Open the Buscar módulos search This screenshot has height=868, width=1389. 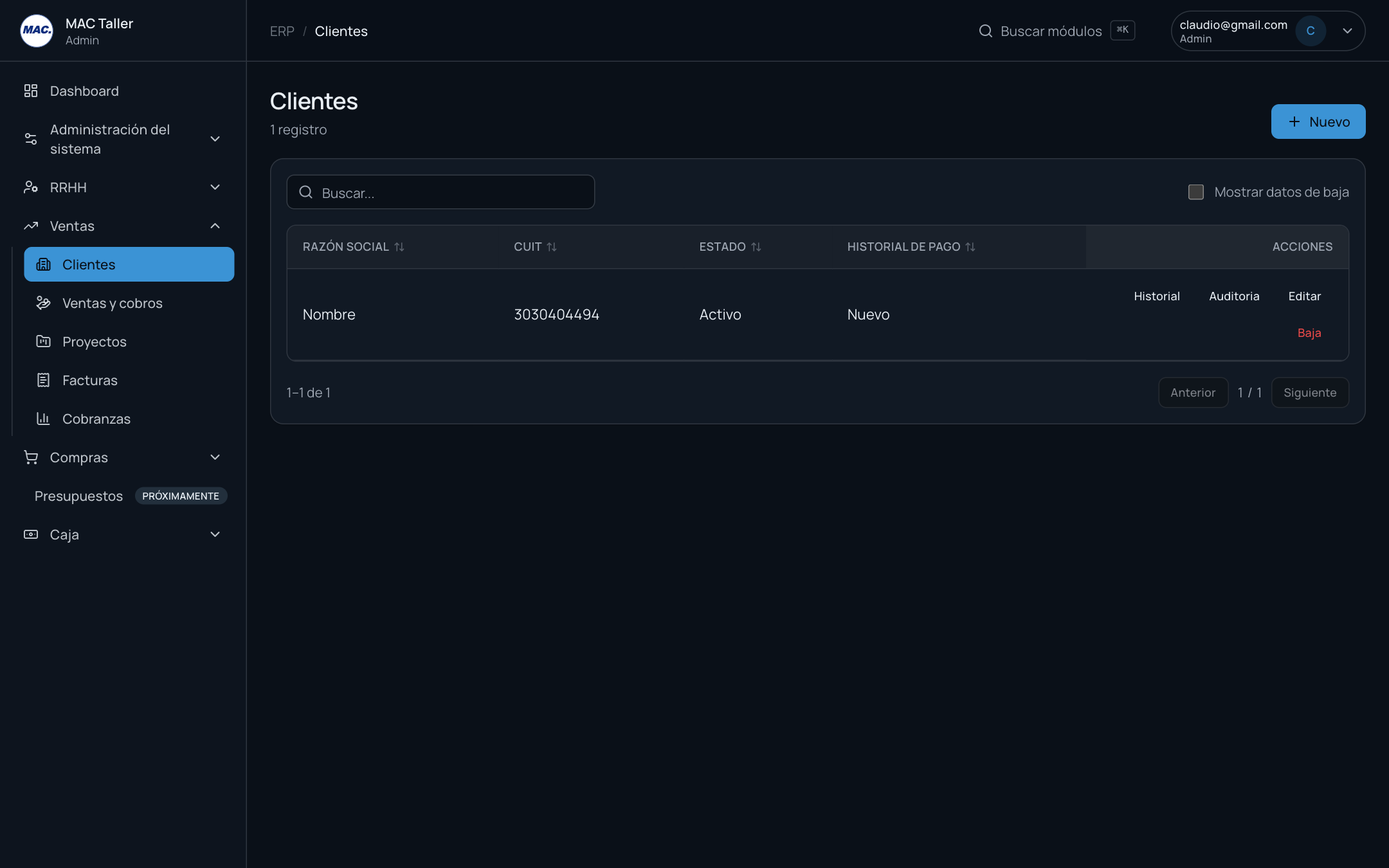click(1056, 31)
